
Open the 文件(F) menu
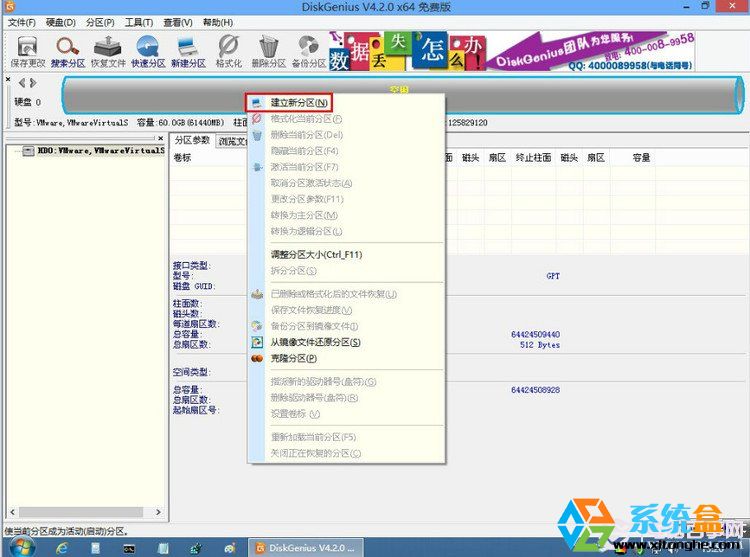[22, 22]
